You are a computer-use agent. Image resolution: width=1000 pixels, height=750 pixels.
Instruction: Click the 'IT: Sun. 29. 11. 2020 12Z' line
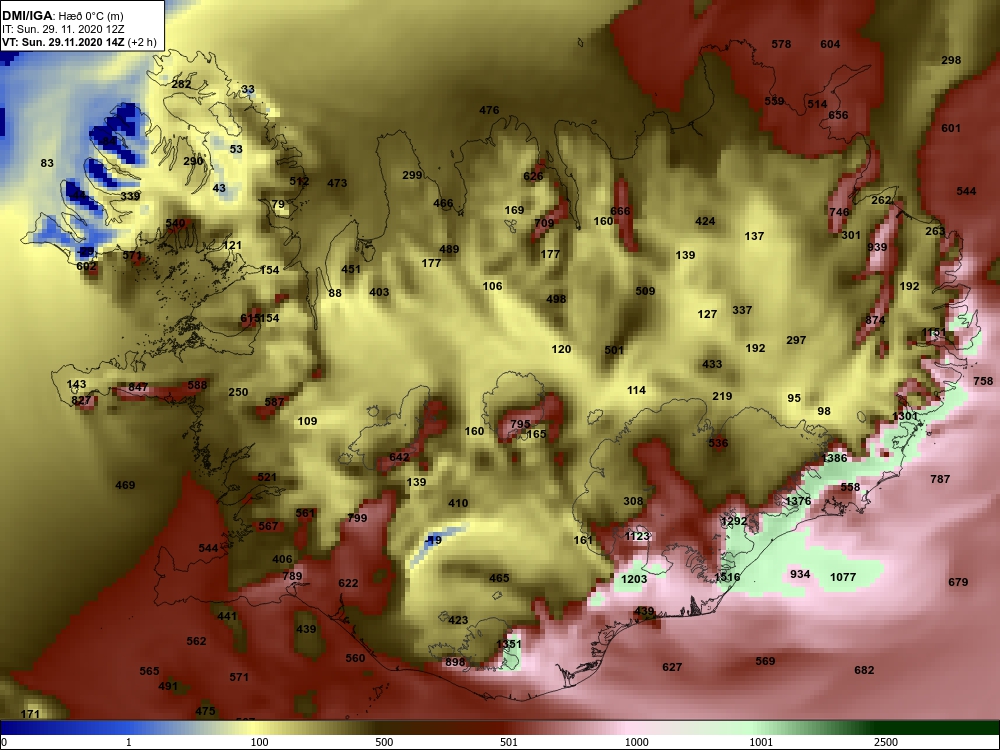tap(63, 29)
